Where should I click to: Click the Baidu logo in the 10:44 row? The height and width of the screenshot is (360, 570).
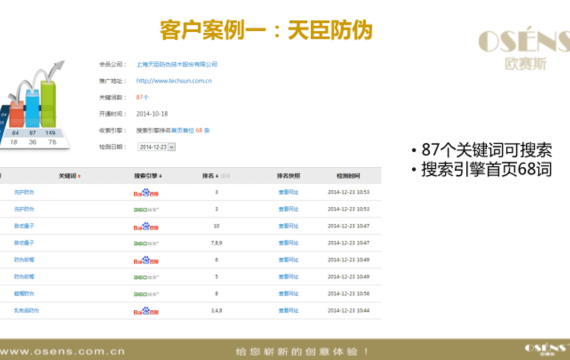click(x=146, y=311)
